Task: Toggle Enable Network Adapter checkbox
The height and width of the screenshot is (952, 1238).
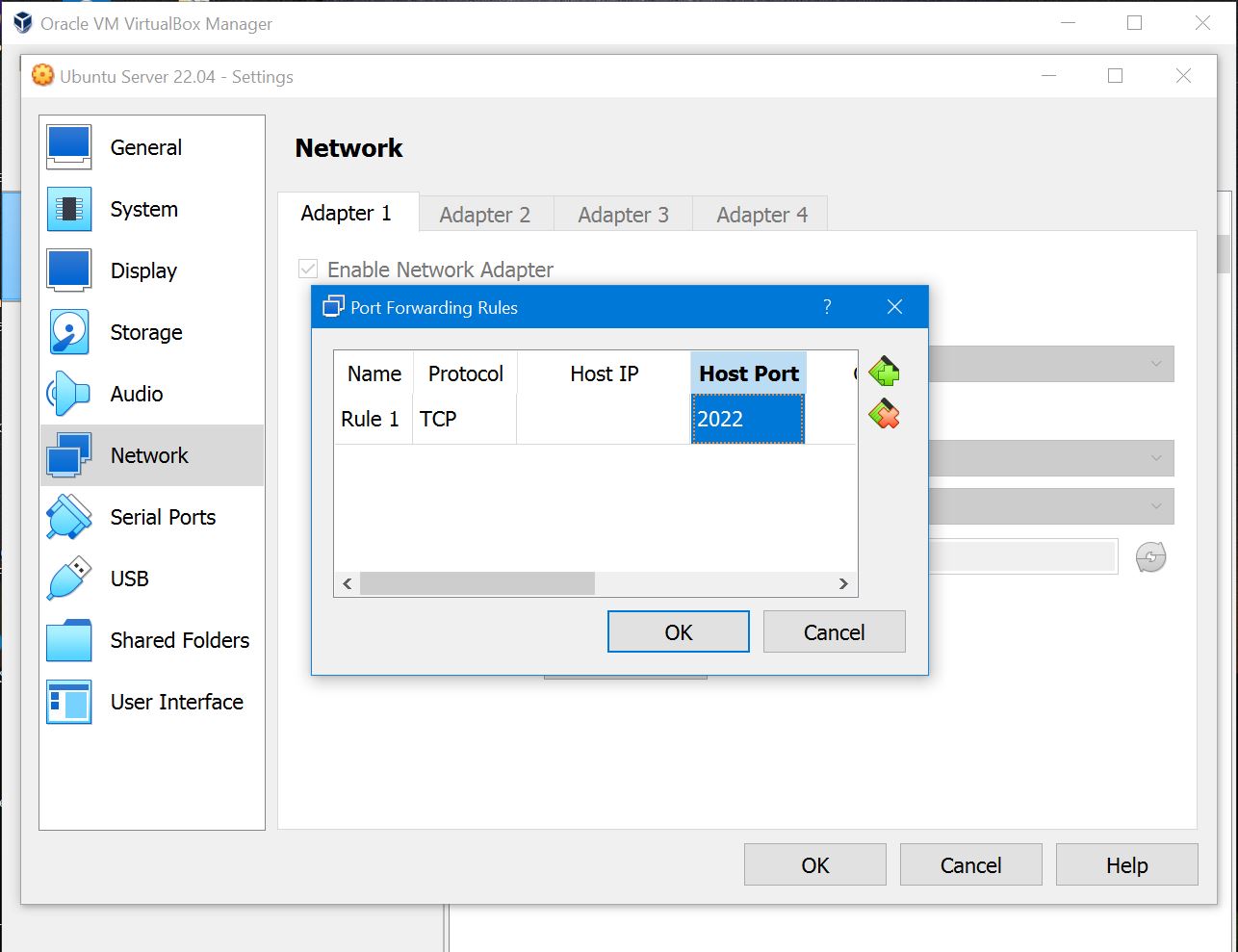Action: click(x=308, y=270)
